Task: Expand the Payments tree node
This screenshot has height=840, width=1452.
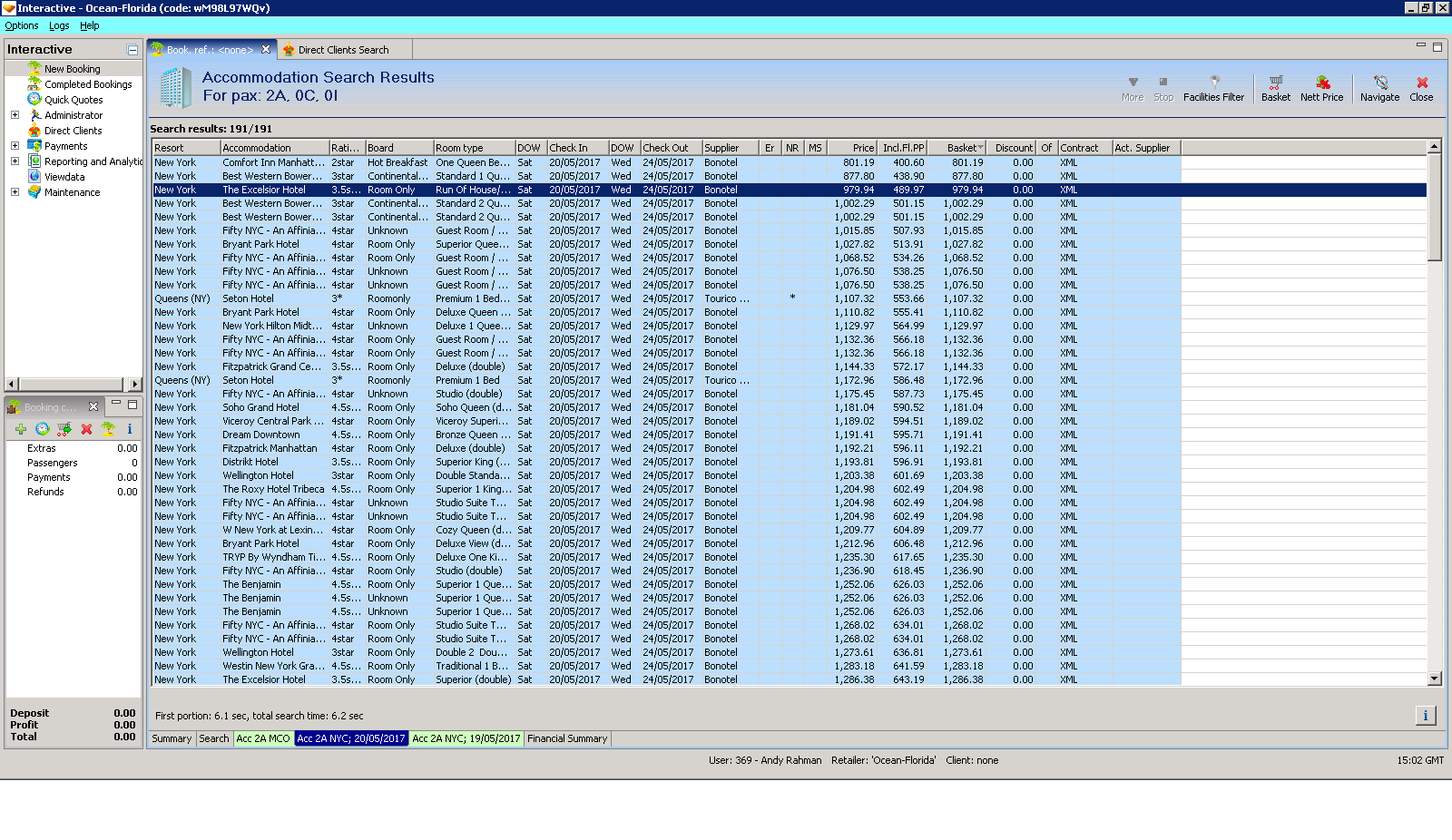Action: tap(15, 146)
